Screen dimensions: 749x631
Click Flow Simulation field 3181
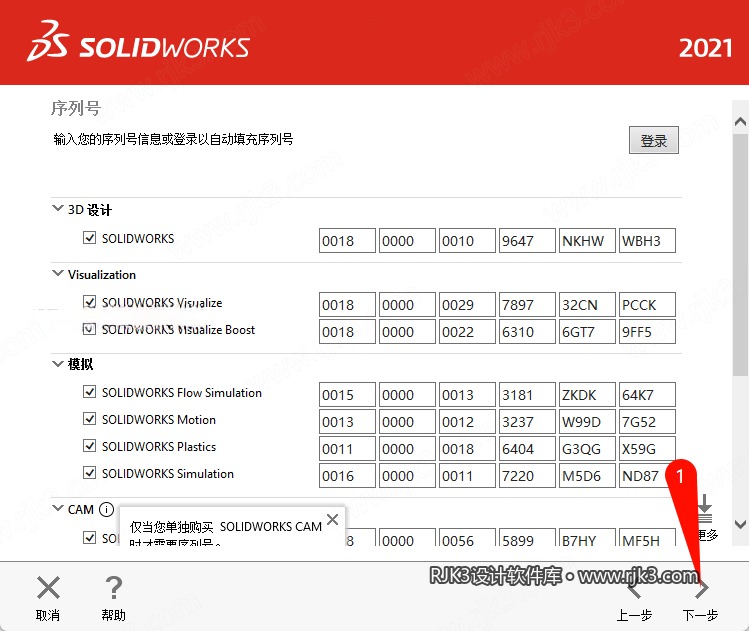pos(527,395)
